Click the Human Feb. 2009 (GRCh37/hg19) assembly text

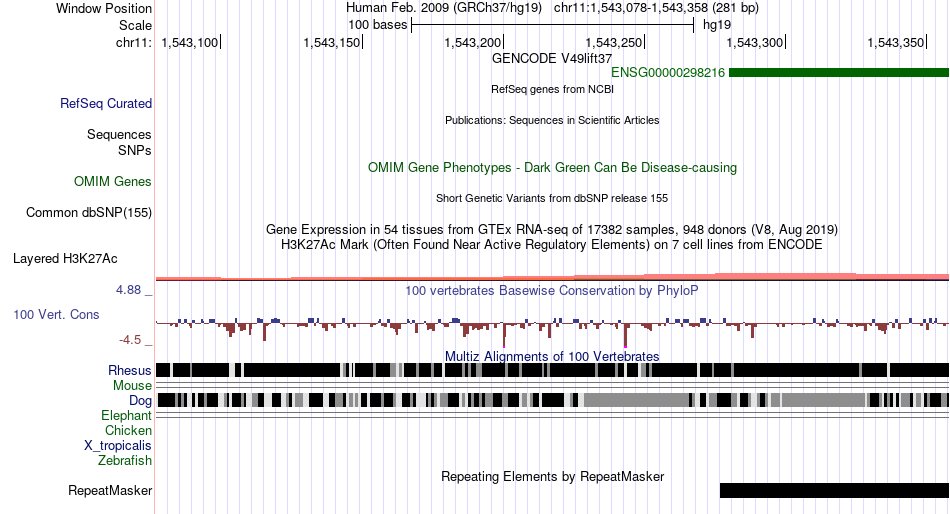[446, 8]
